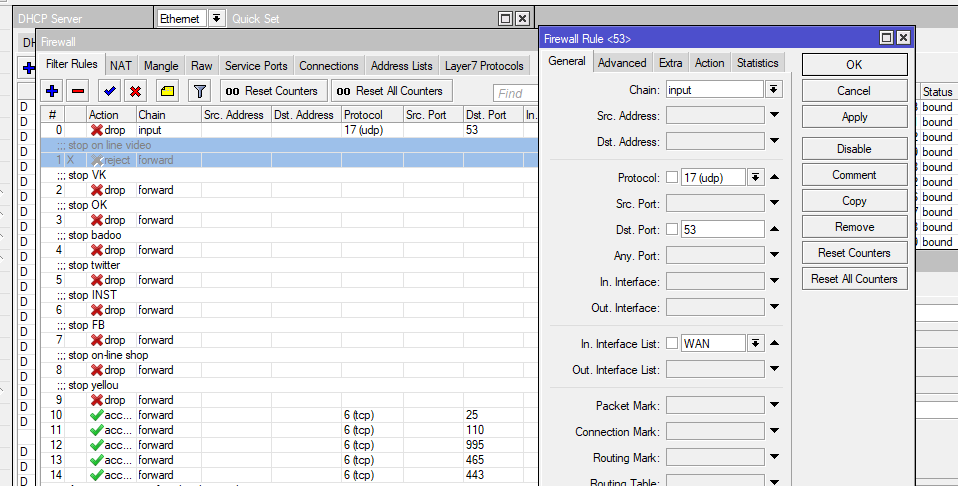958x486 pixels.
Task: Click Reset All Counters in Firewall toolbar
Action: pyautogui.click(x=392, y=91)
